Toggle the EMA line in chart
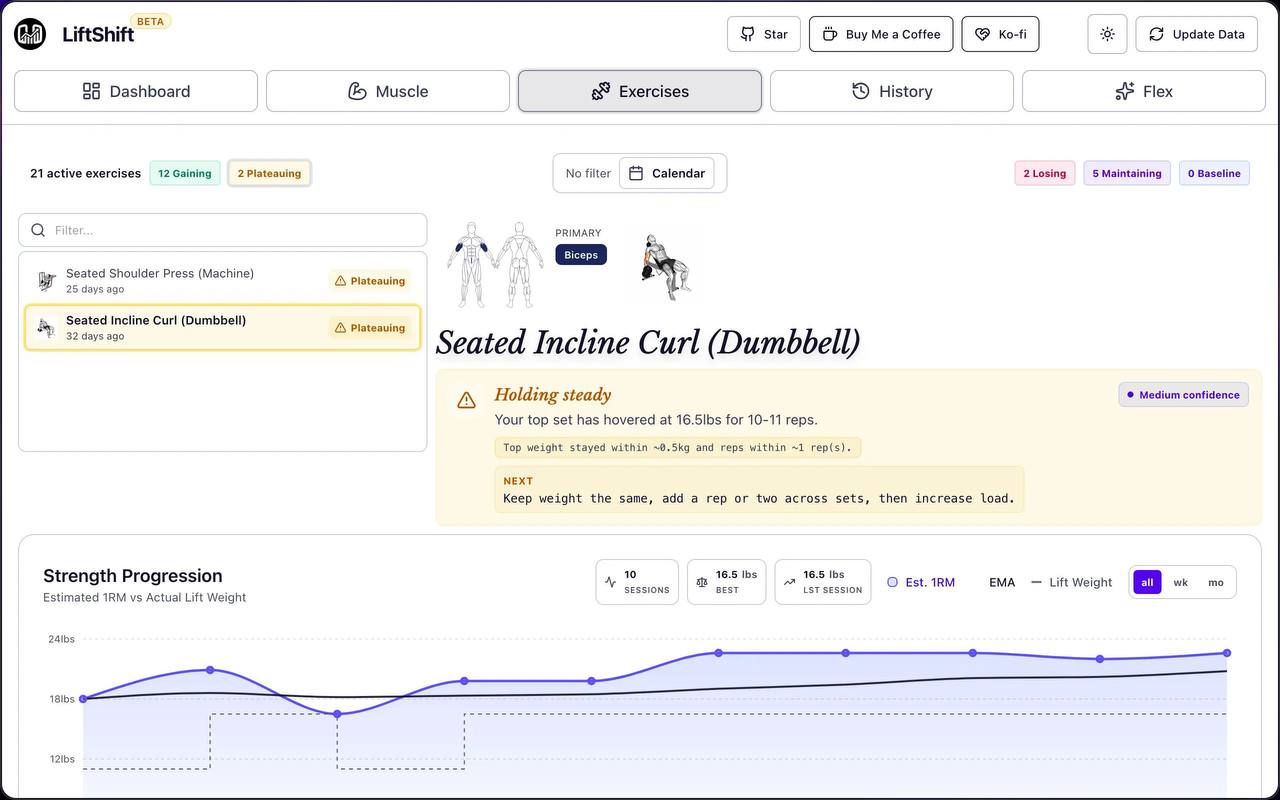1280x800 pixels. pos(1001,582)
